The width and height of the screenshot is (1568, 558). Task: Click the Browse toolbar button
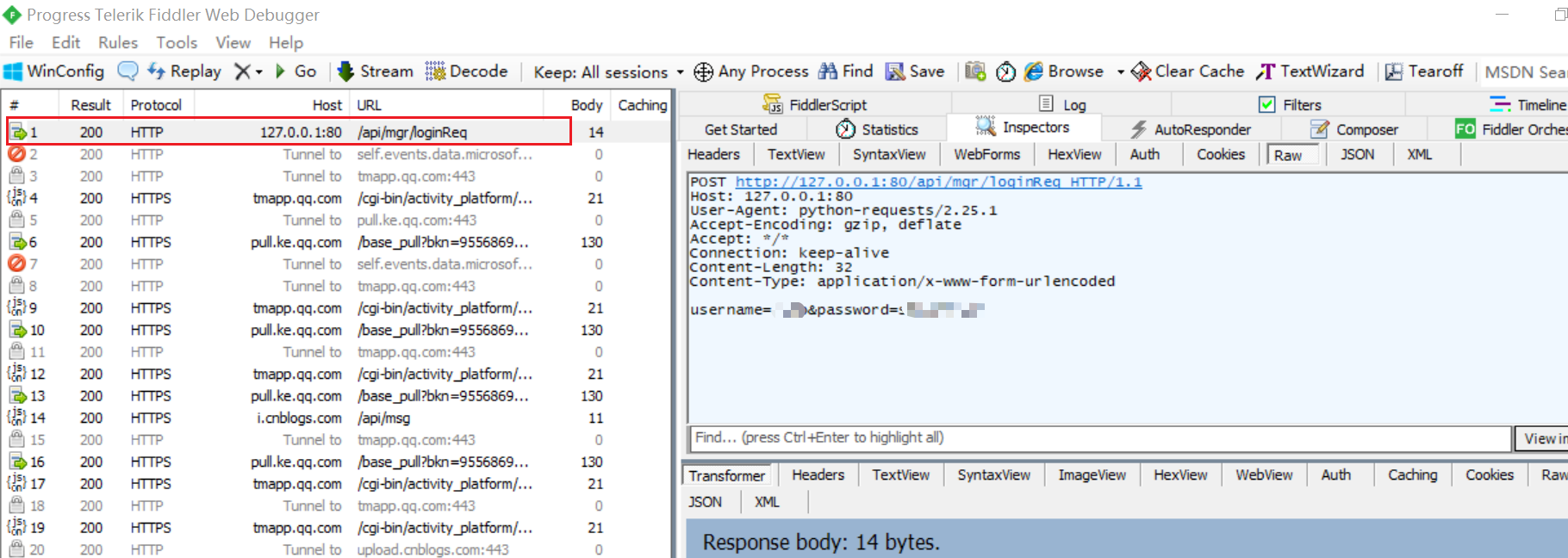1064,71
